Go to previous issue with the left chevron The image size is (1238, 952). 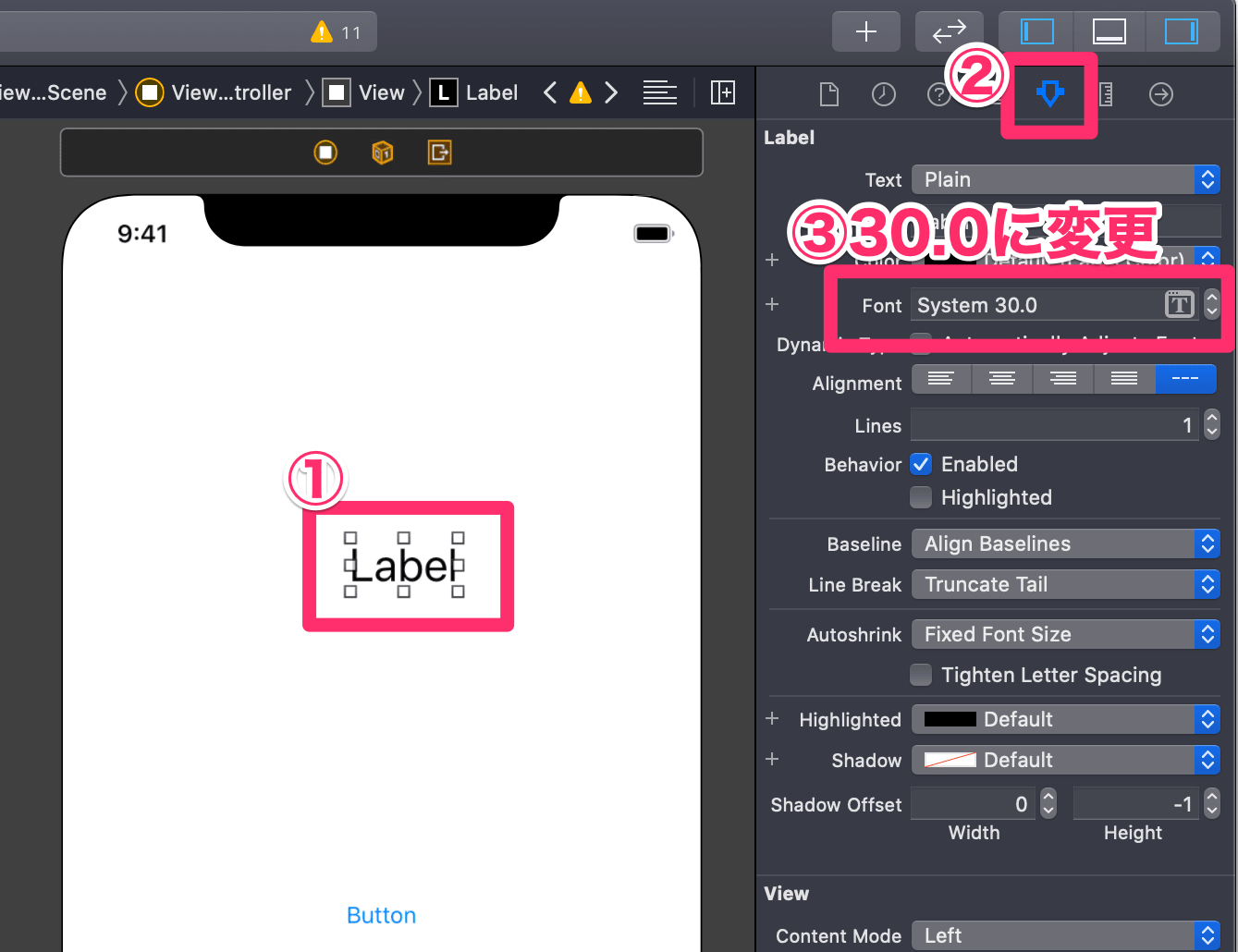(x=550, y=92)
